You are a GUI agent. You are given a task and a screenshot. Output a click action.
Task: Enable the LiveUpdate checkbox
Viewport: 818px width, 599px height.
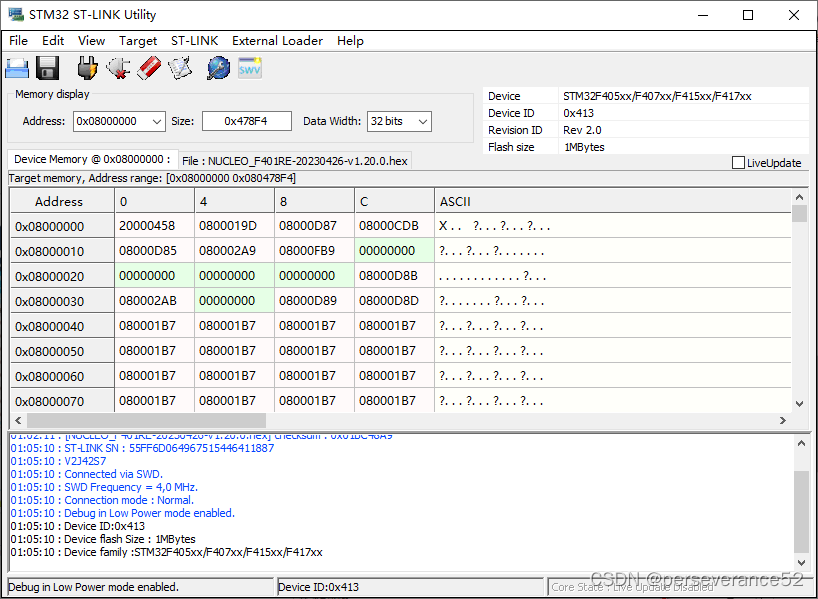[x=738, y=163]
